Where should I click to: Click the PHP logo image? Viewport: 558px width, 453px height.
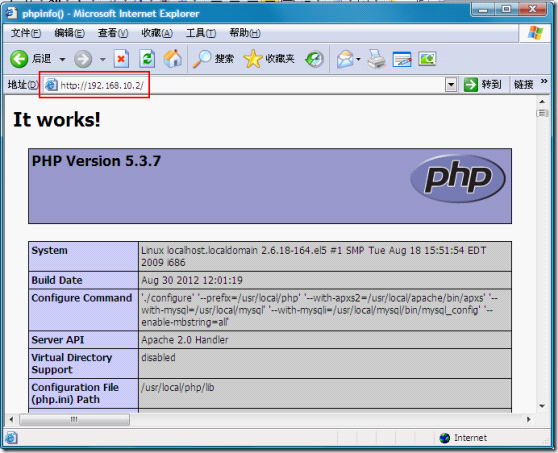tap(458, 178)
